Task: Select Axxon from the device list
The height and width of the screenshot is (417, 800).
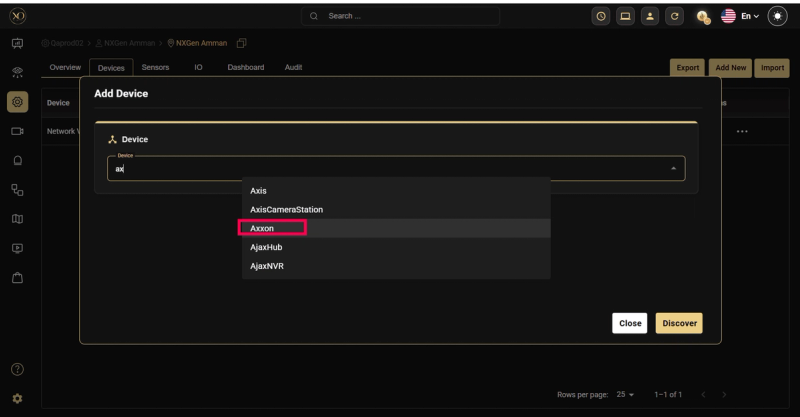Action: point(396,228)
